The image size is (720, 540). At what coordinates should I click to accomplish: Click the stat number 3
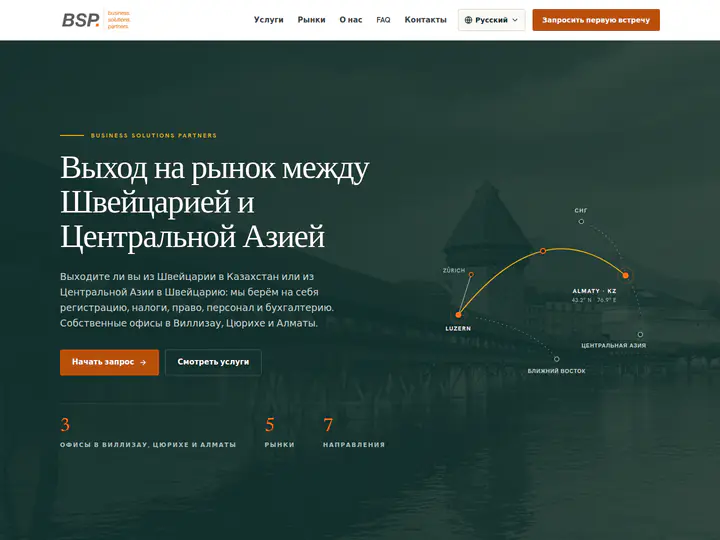click(65, 424)
